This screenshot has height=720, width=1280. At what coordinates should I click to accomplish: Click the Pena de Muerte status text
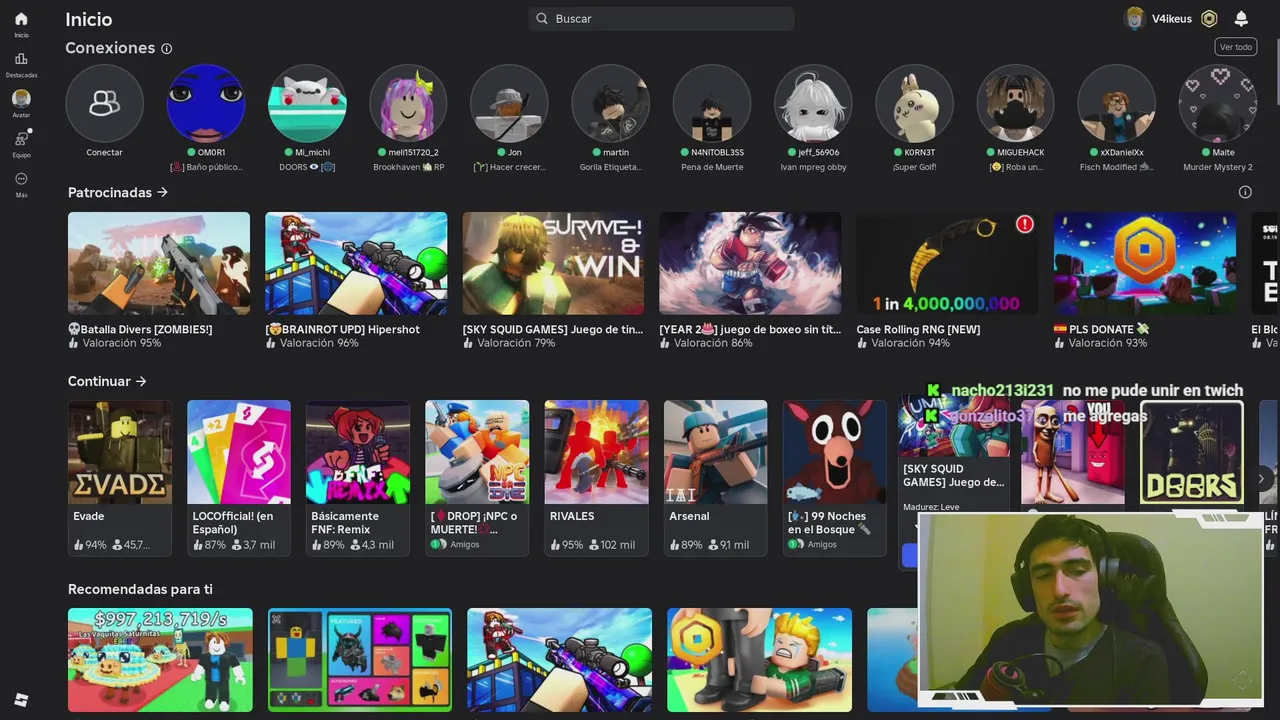pyautogui.click(x=711, y=167)
